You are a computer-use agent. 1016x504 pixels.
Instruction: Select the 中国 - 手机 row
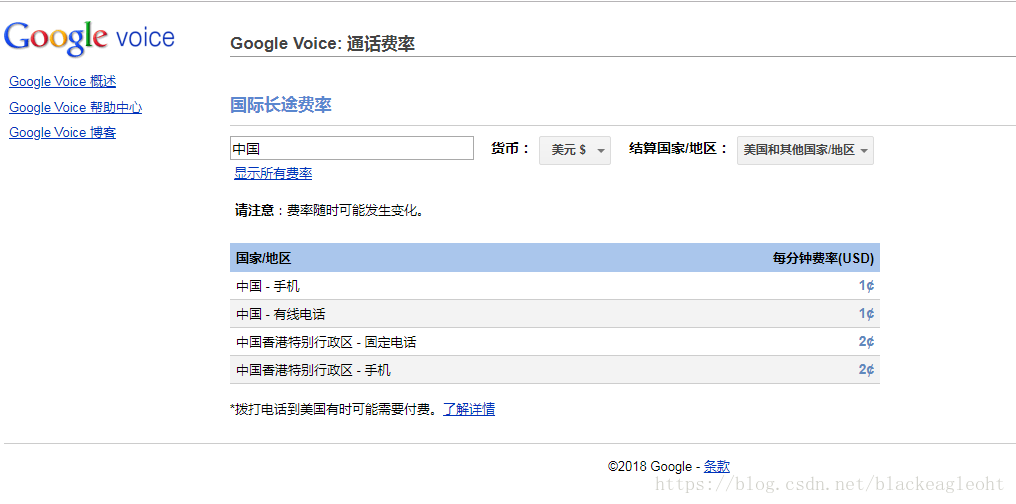point(555,286)
